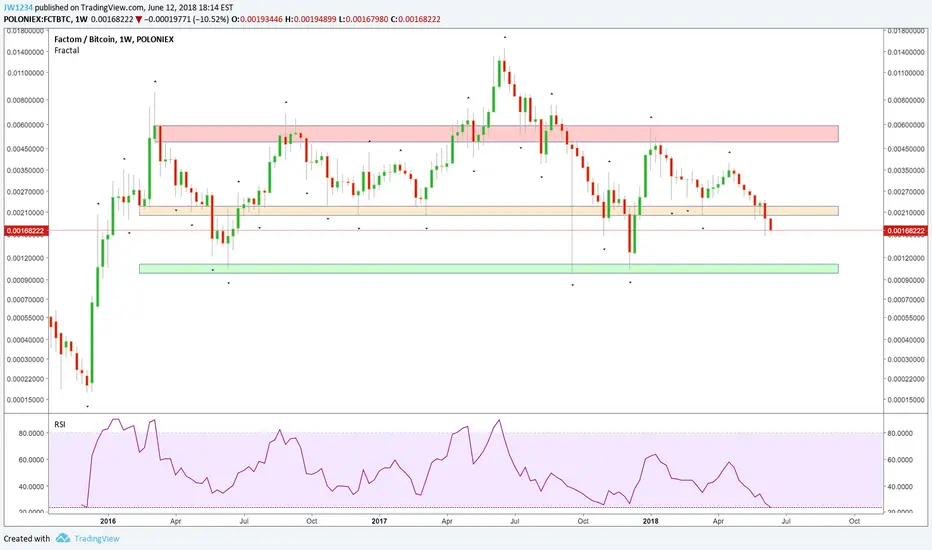This screenshot has height=550, width=932.
Task: Click the red current price tag on right axis
Action: [x=905, y=231]
